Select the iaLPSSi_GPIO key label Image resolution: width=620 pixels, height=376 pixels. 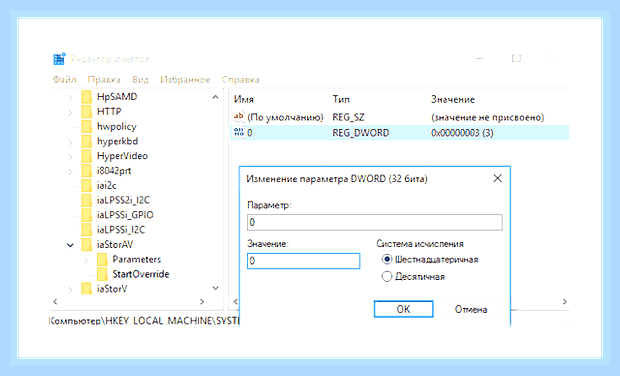point(125,215)
